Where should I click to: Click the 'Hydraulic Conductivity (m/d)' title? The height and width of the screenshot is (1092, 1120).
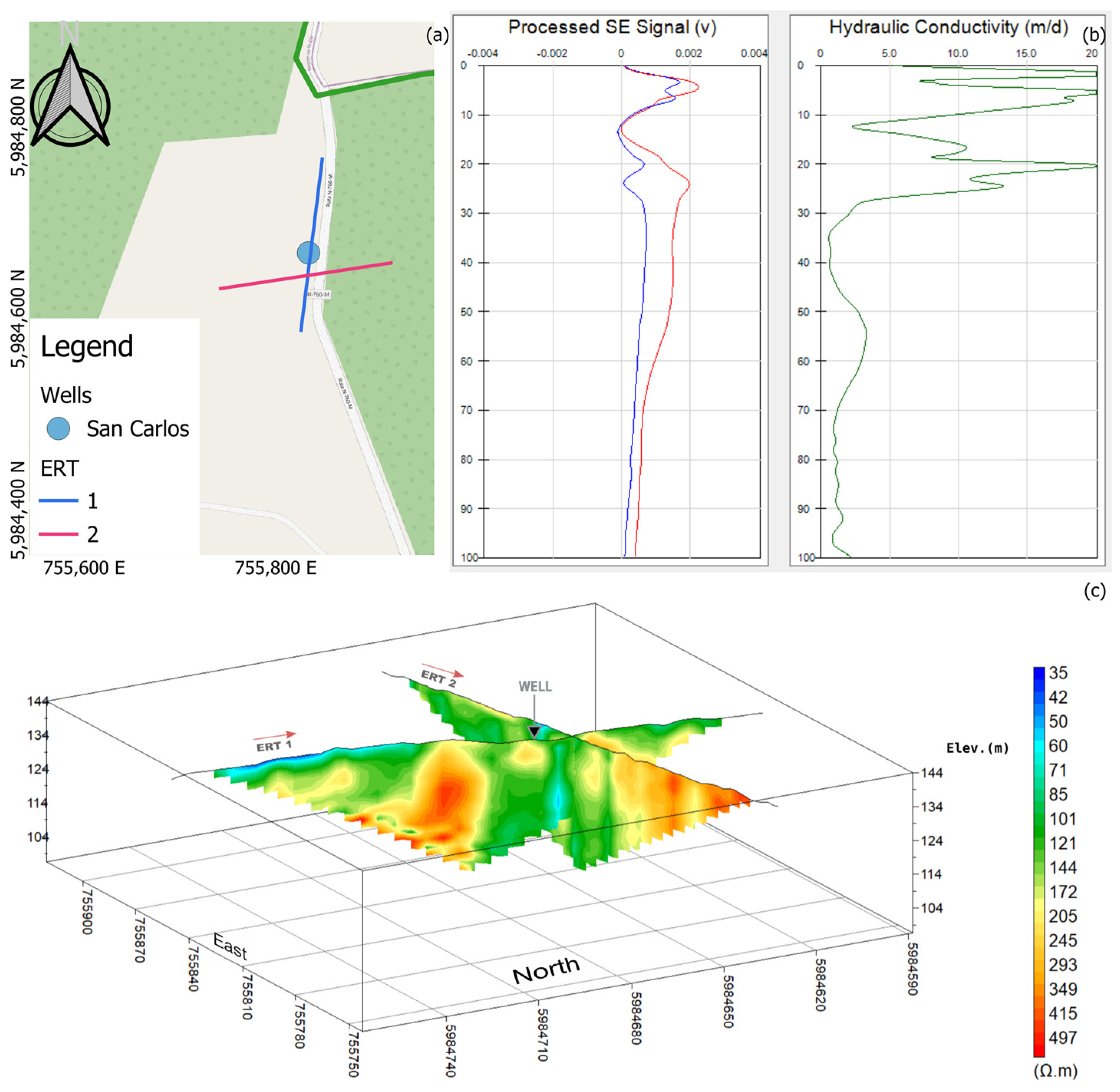pos(949,28)
